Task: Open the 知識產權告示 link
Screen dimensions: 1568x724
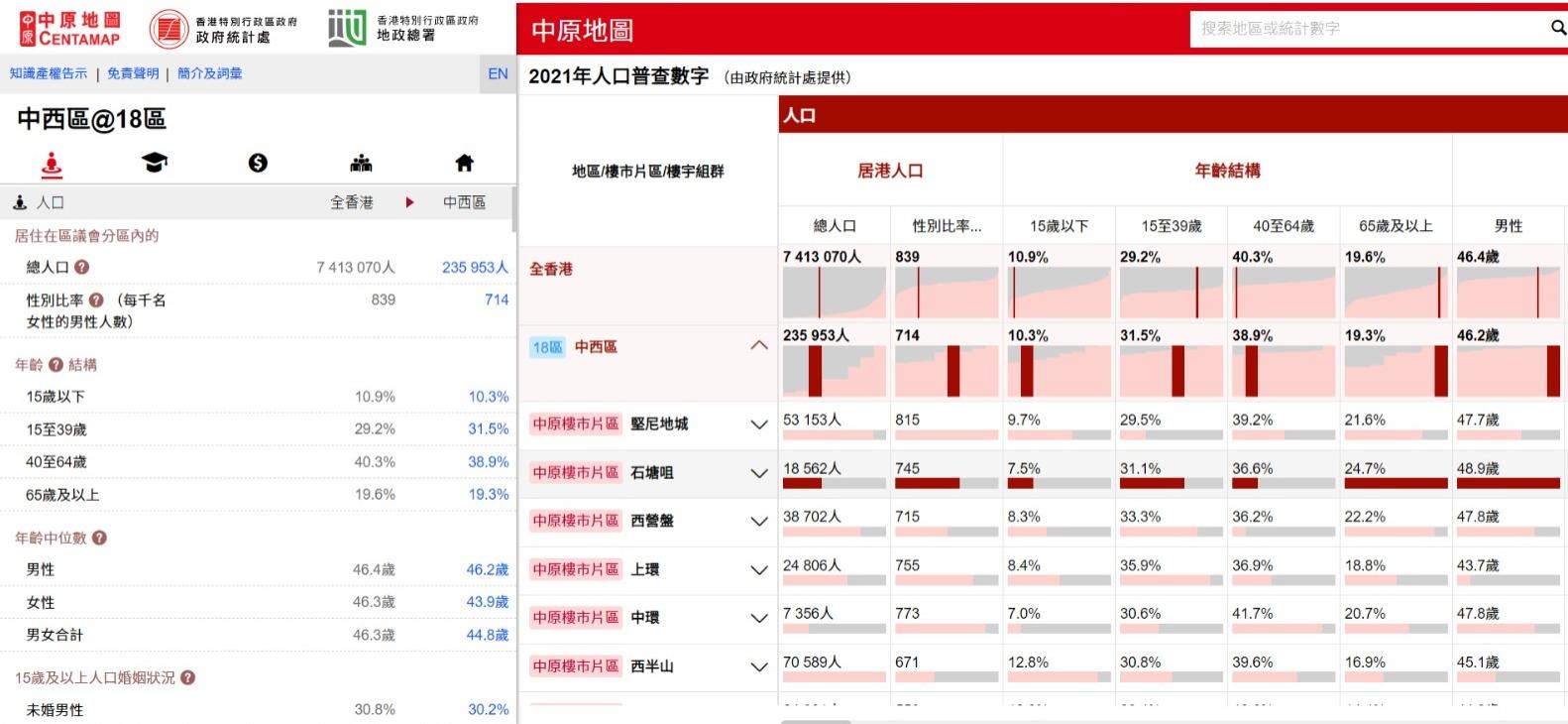Action: pyautogui.click(x=49, y=73)
